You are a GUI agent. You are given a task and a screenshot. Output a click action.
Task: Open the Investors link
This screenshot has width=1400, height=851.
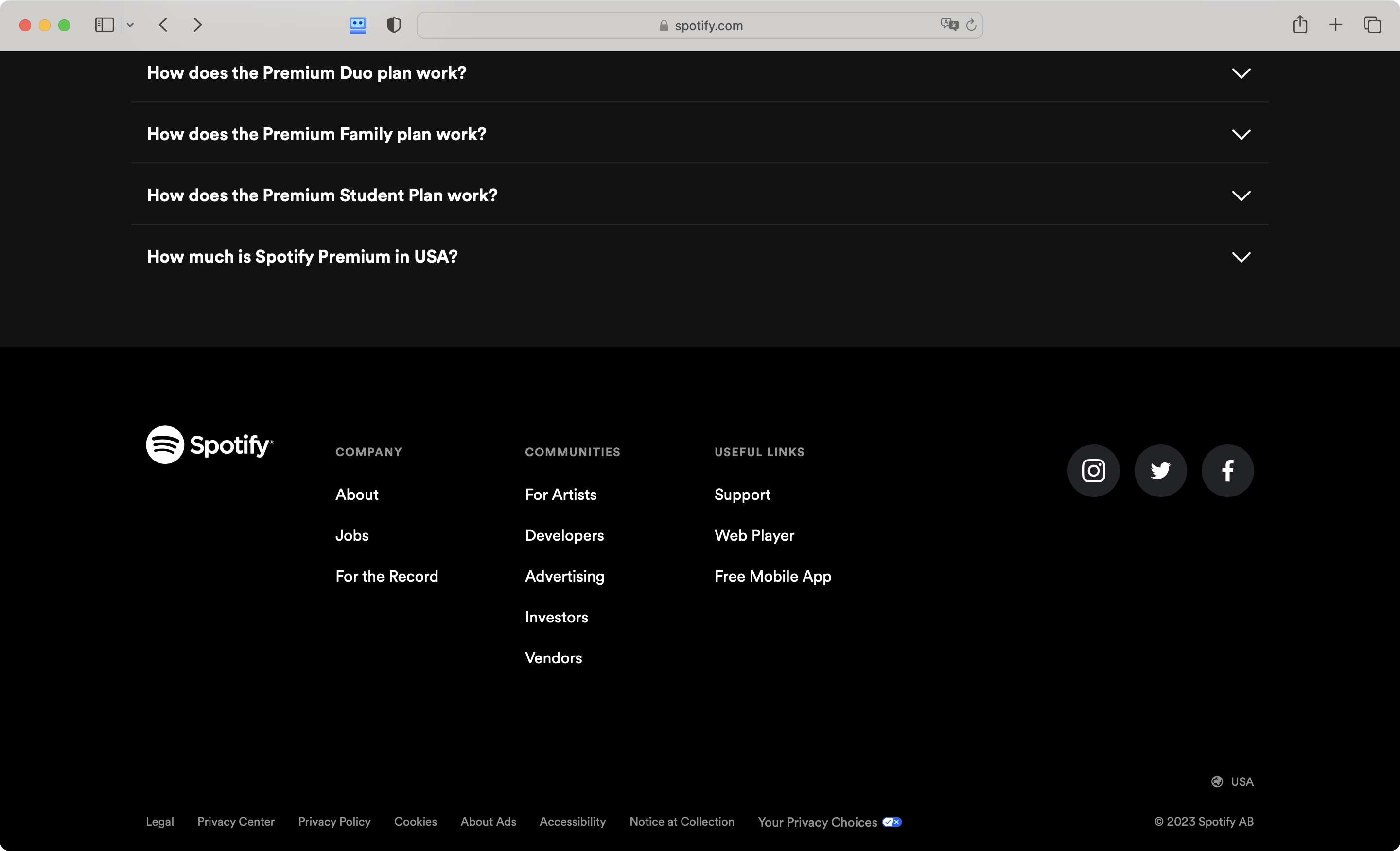click(557, 618)
